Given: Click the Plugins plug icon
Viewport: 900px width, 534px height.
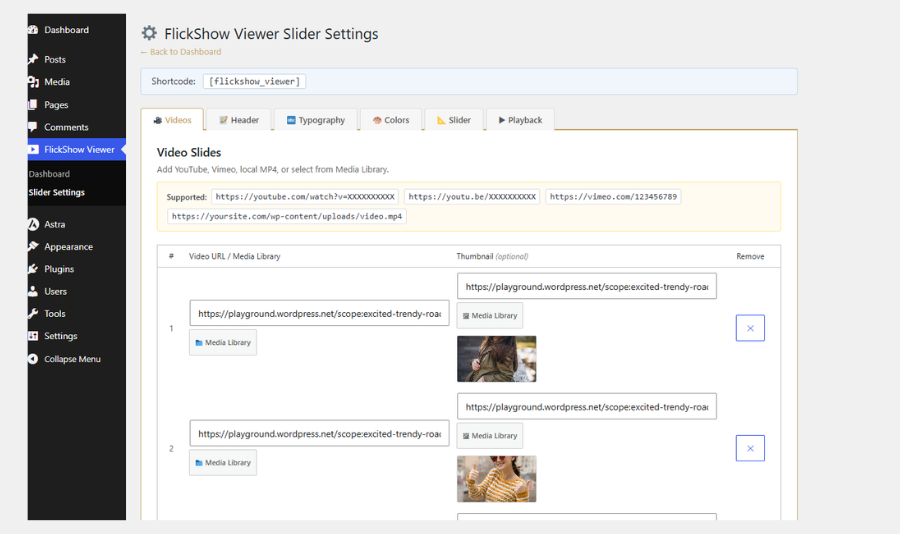Looking at the screenshot, I should click(33, 269).
